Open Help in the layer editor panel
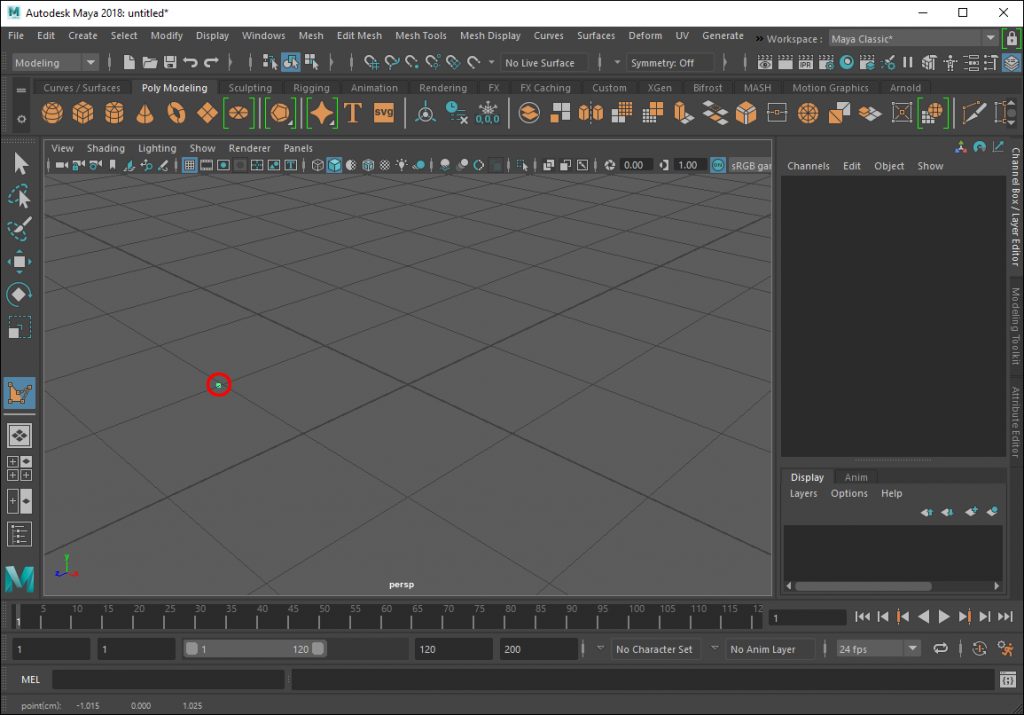 [890, 493]
